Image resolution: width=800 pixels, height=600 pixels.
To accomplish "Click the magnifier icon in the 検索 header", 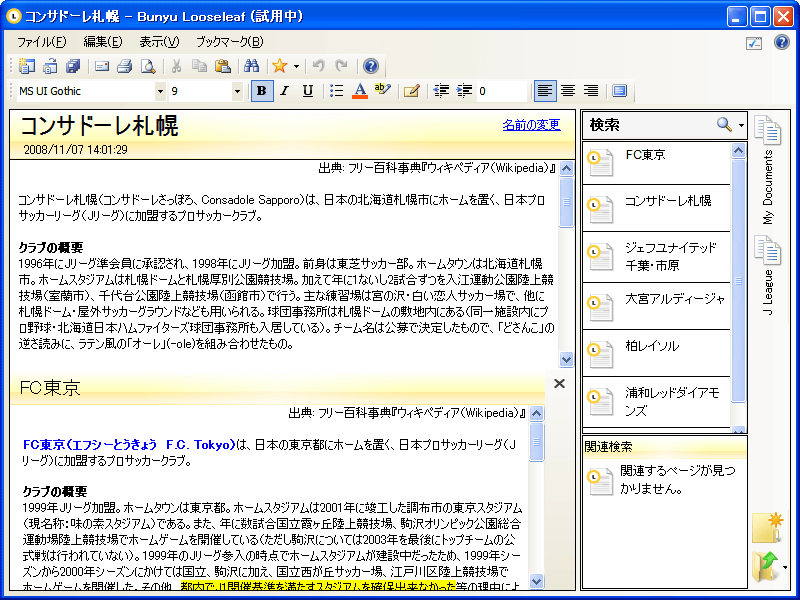I will [x=724, y=124].
